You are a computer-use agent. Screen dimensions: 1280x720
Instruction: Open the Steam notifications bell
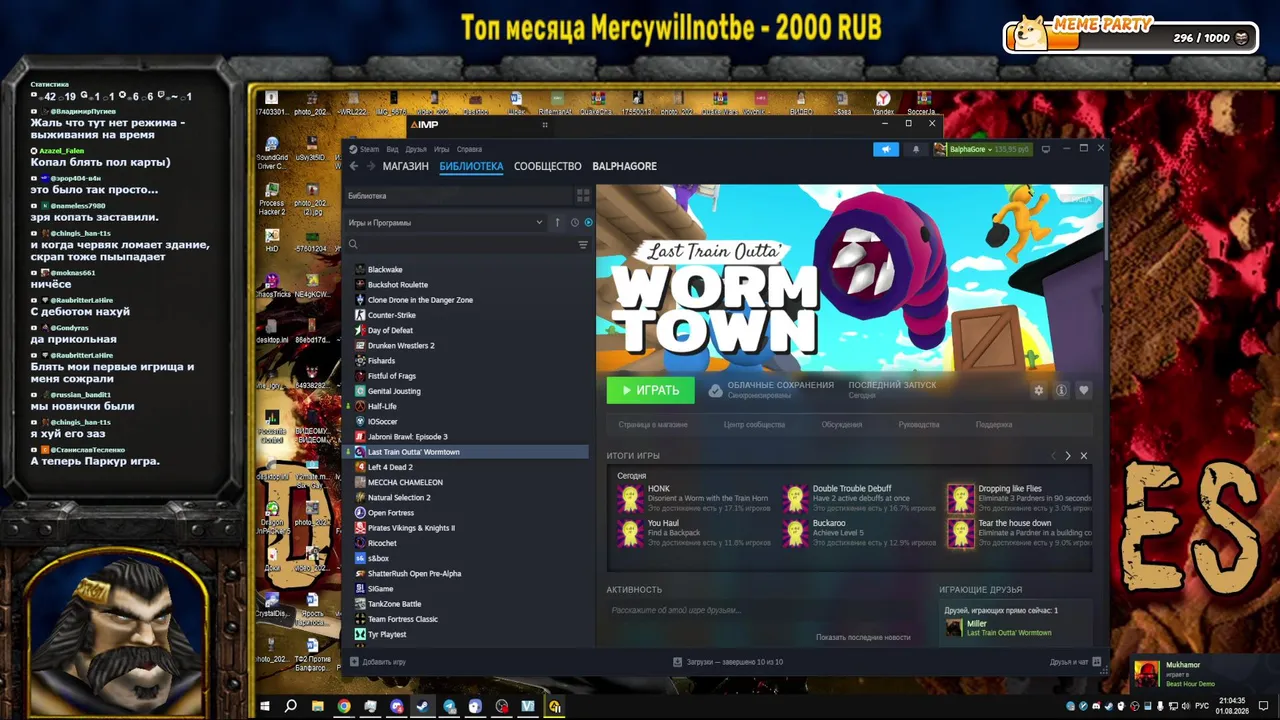(x=916, y=149)
